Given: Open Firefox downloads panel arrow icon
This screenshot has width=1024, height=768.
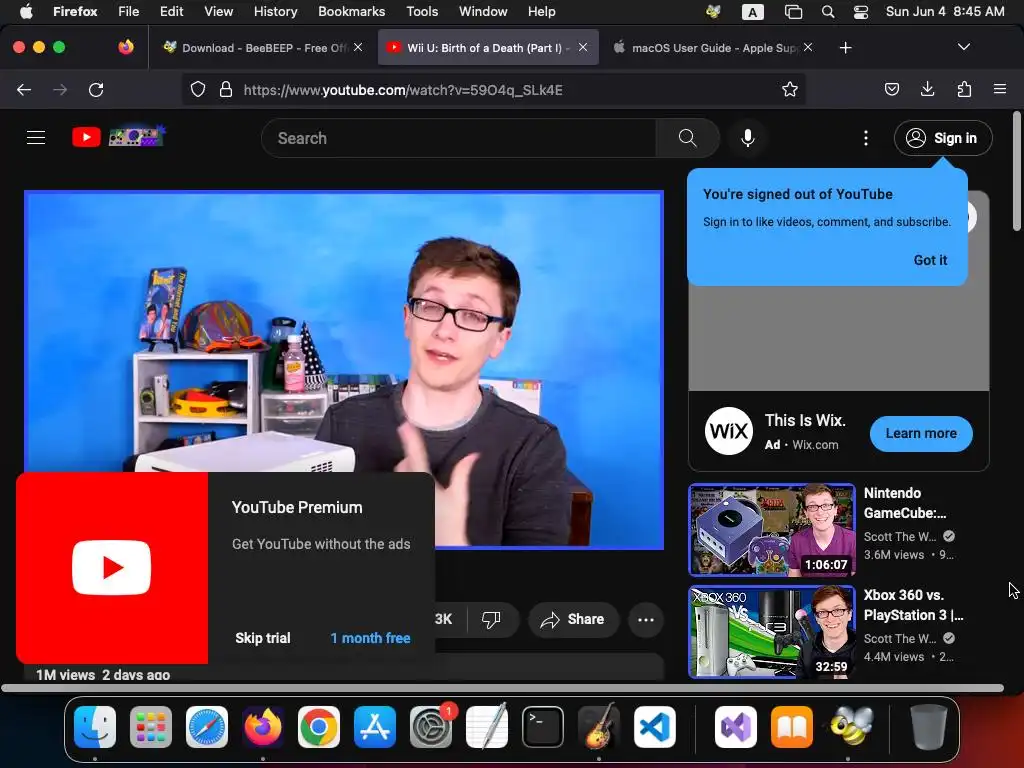Looking at the screenshot, I should (x=927, y=89).
